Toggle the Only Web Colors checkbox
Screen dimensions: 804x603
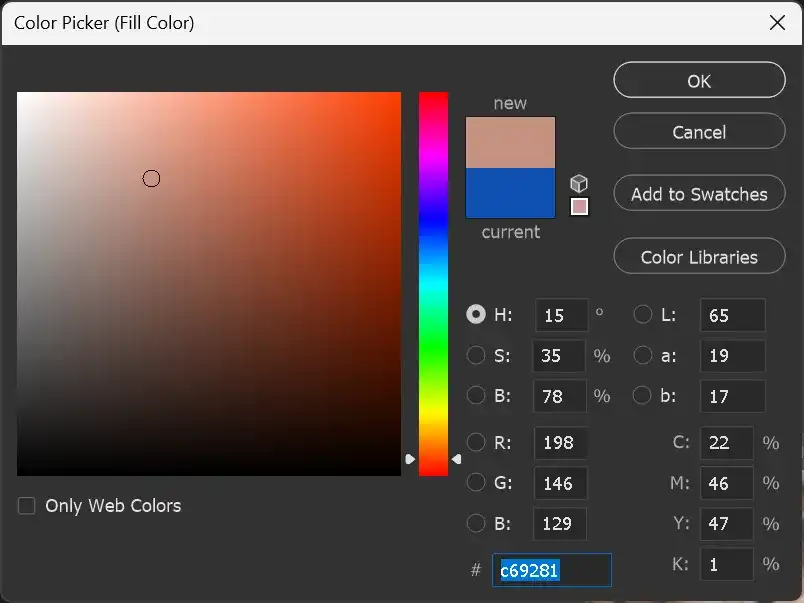coord(26,506)
